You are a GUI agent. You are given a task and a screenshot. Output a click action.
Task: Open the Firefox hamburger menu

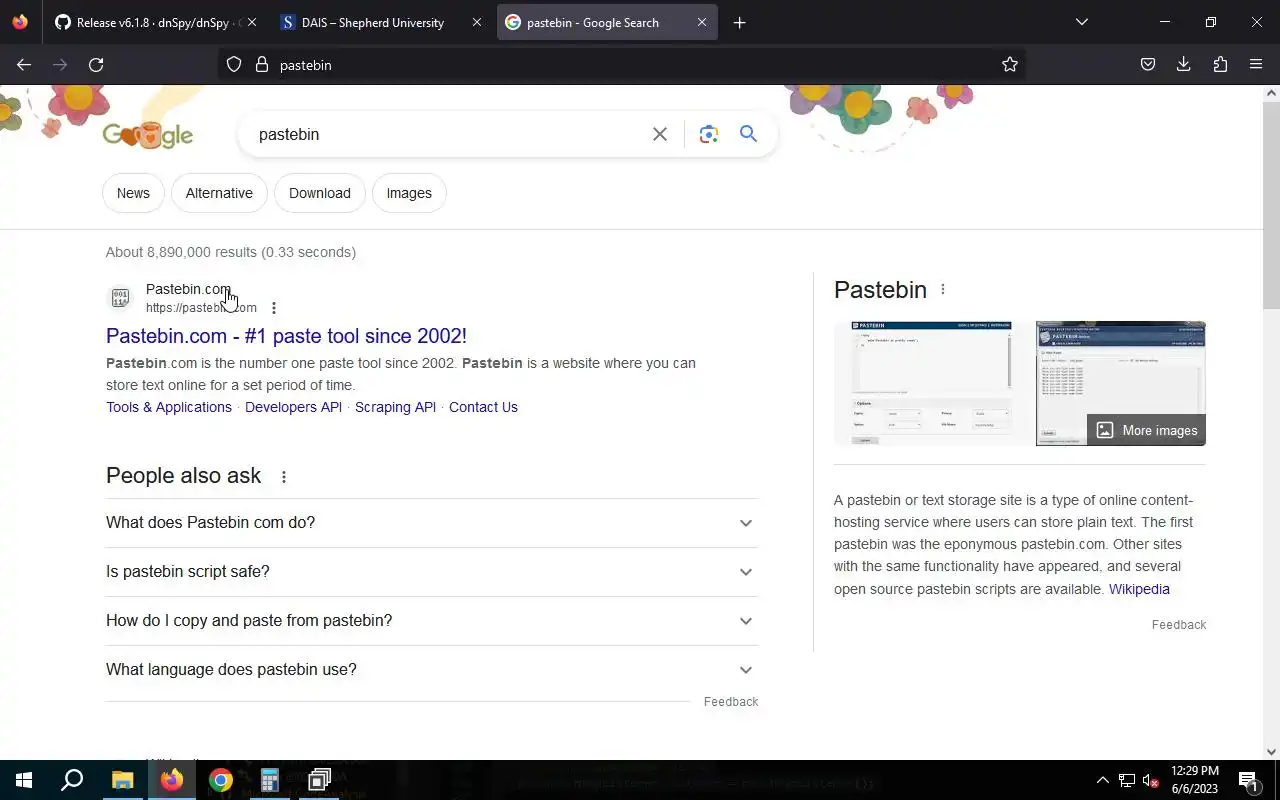pyautogui.click(x=1256, y=64)
